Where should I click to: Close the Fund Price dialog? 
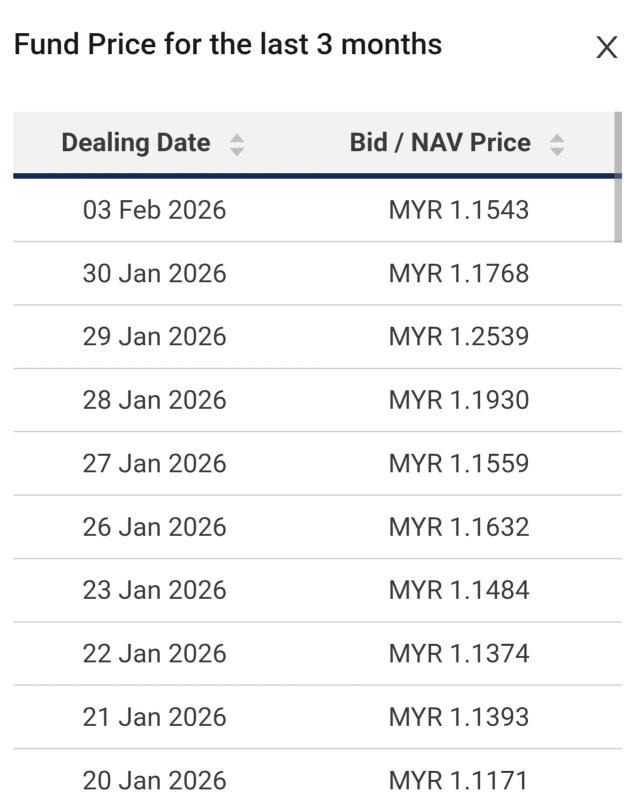tap(607, 47)
